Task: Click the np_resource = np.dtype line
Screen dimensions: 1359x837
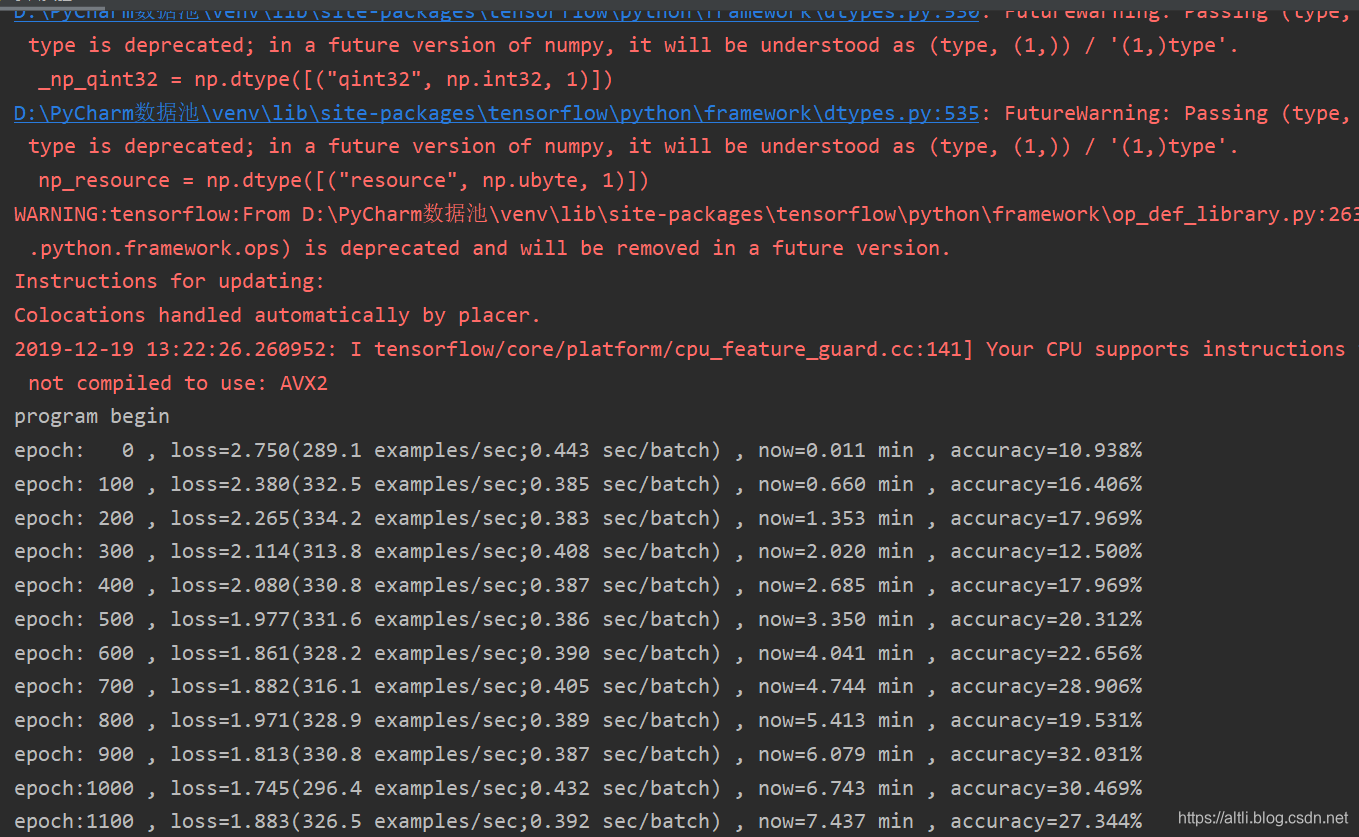Action: point(344,180)
